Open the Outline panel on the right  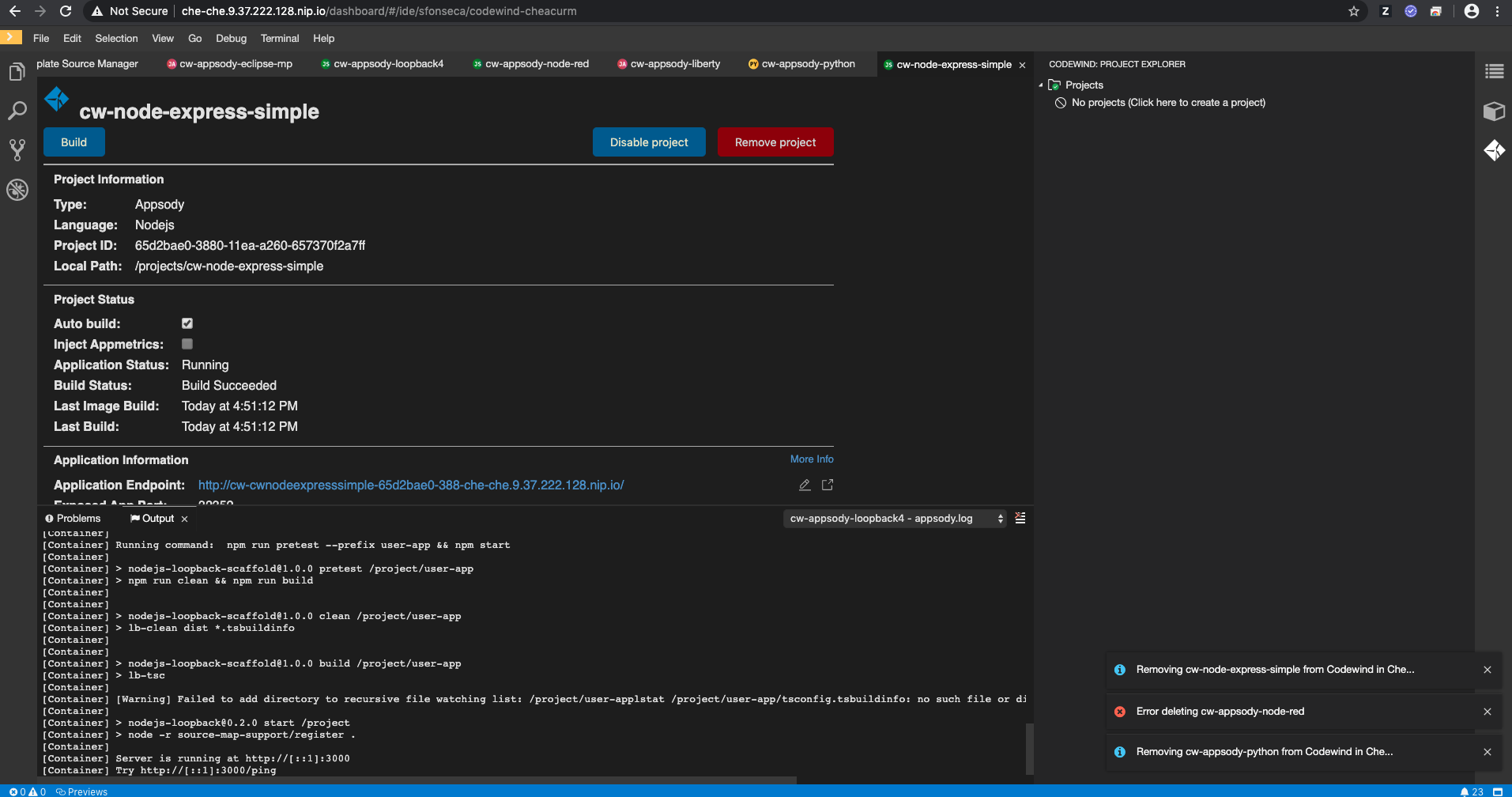[1495, 71]
